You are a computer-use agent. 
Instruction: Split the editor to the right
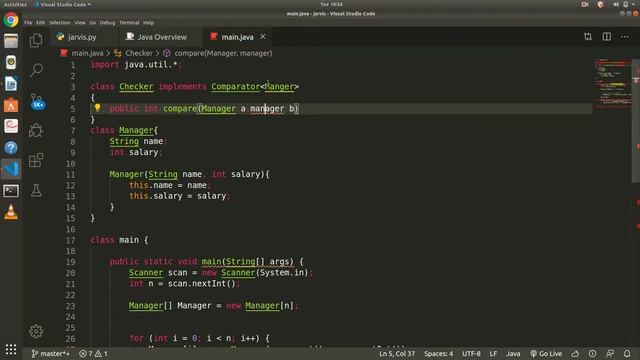click(x=607, y=37)
